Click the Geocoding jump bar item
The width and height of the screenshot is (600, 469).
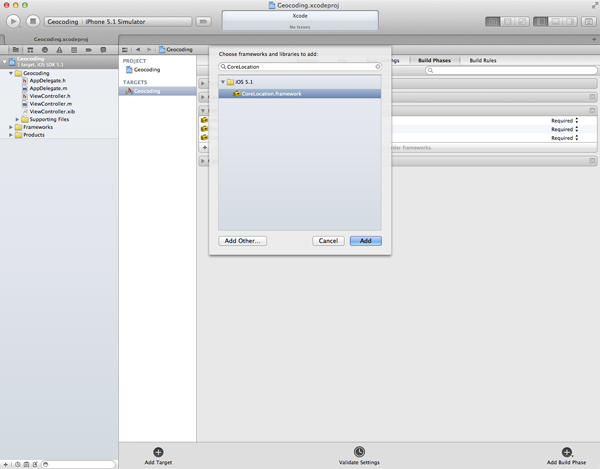pos(176,49)
